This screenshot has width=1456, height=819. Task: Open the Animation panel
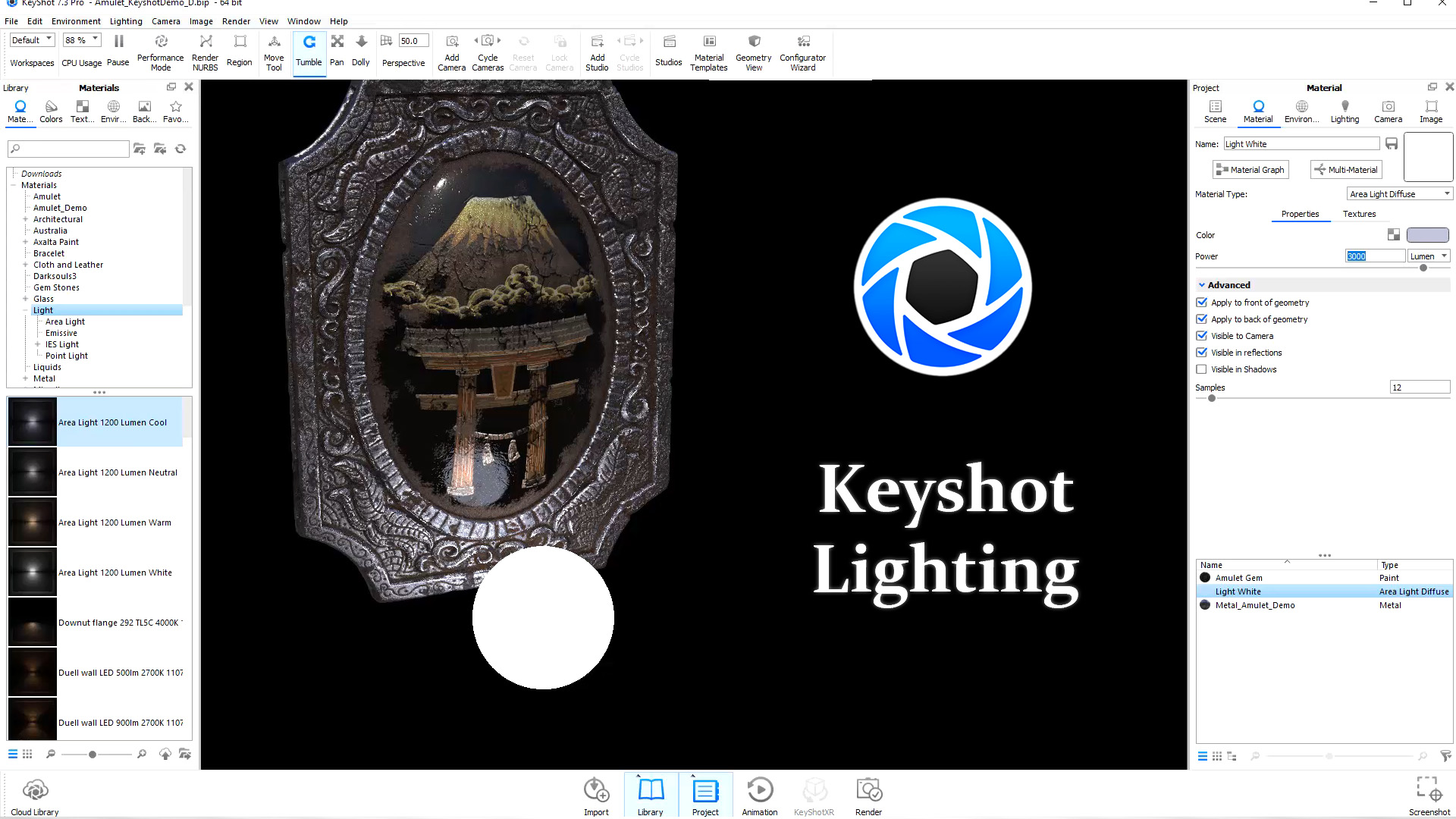click(x=759, y=796)
